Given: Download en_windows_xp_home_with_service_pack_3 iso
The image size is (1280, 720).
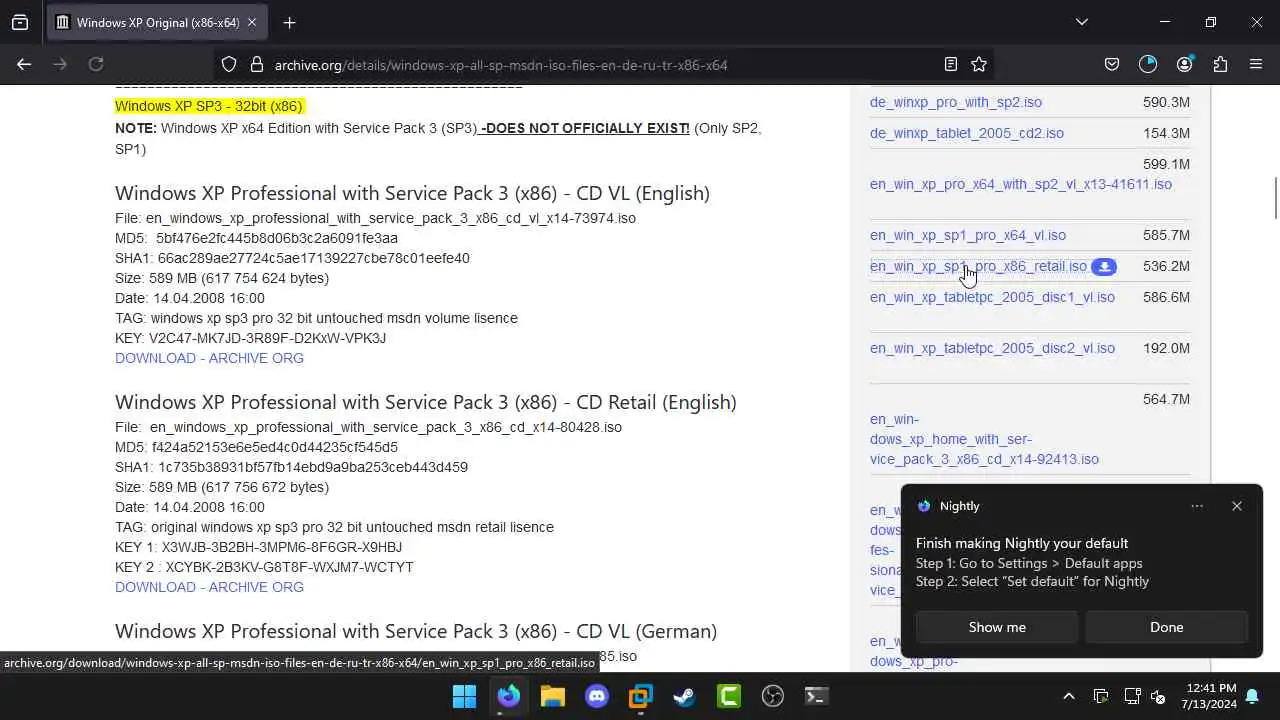Looking at the screenshot, I should click(x=984, y=439).
